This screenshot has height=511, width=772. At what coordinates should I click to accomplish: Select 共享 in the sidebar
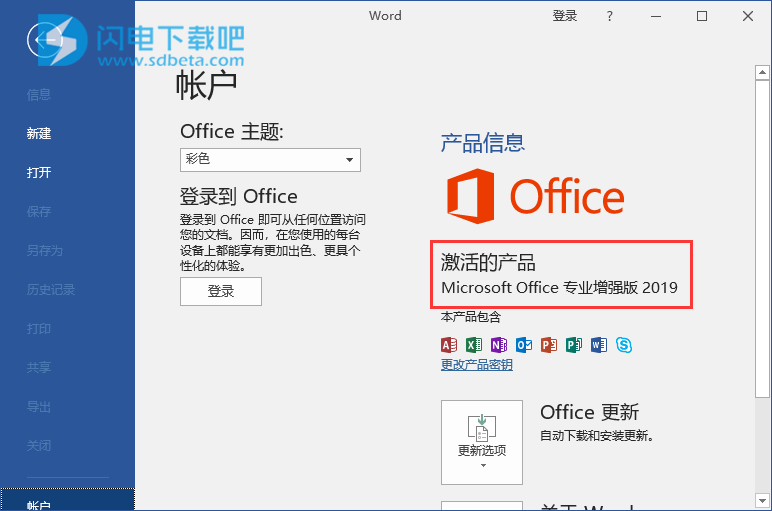(x=39, y=367)
